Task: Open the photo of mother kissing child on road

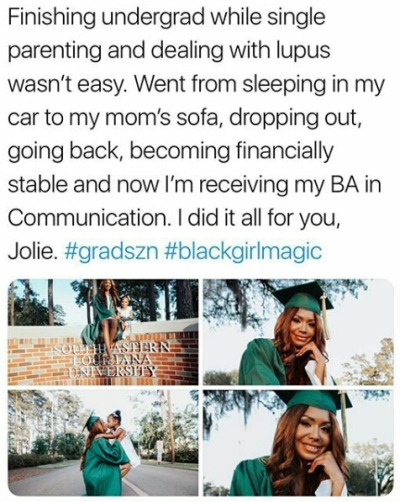Action: point(103,443)
